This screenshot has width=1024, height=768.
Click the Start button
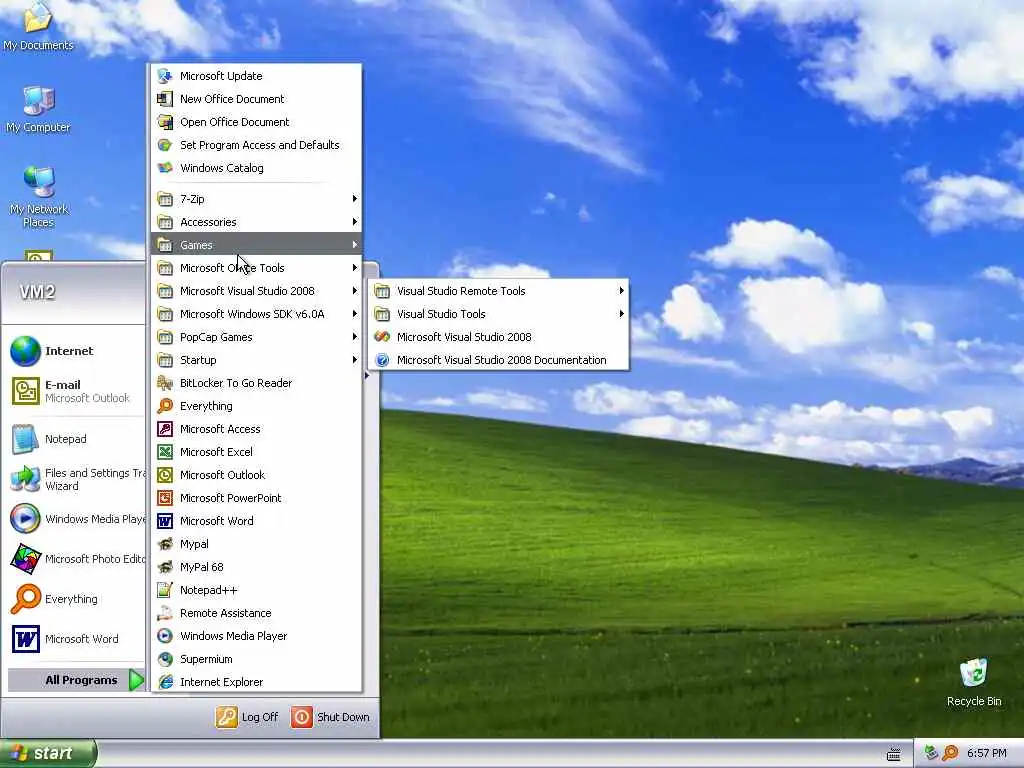47,754
